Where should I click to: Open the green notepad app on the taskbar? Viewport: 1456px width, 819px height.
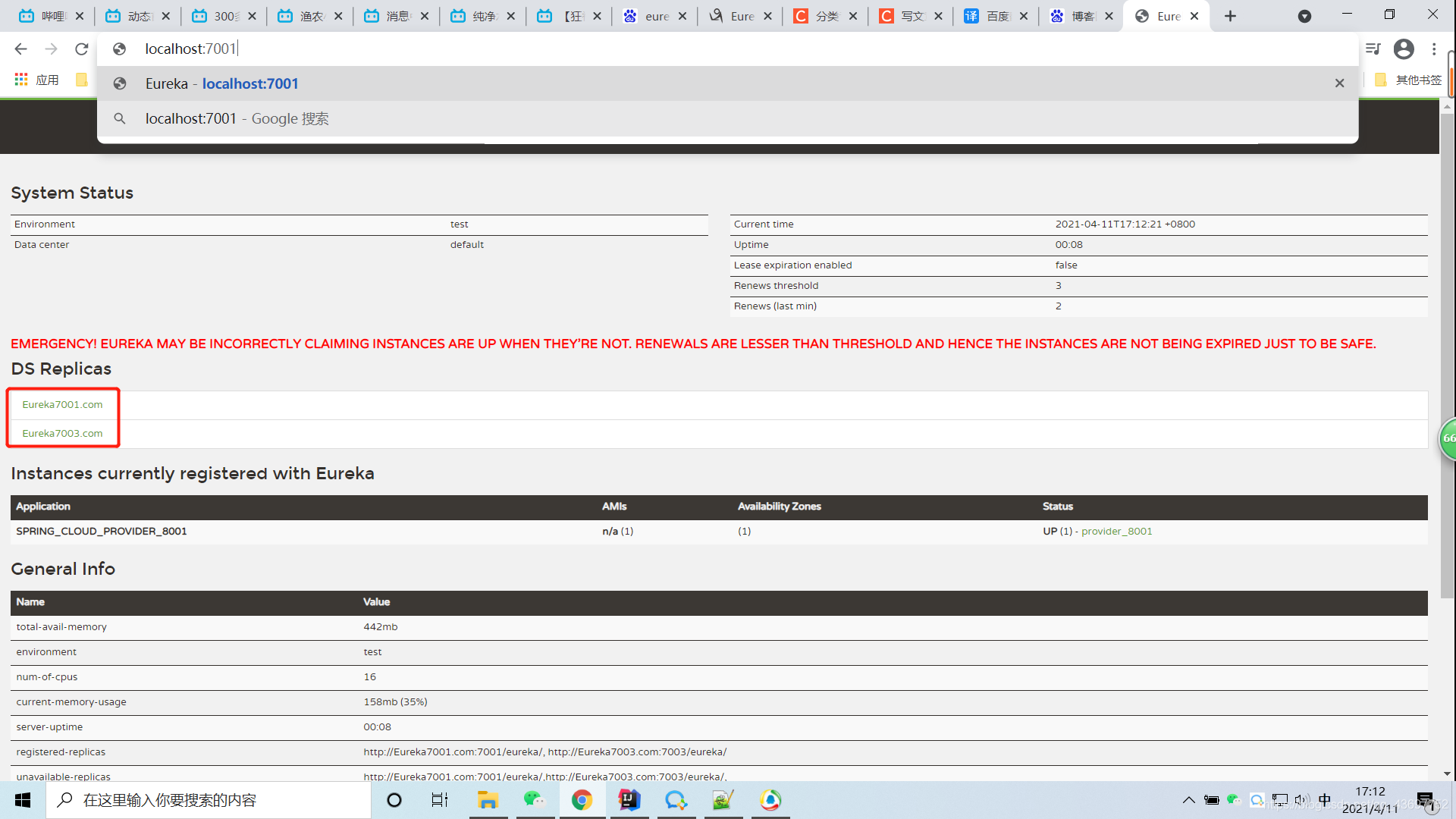coord(723,800)
